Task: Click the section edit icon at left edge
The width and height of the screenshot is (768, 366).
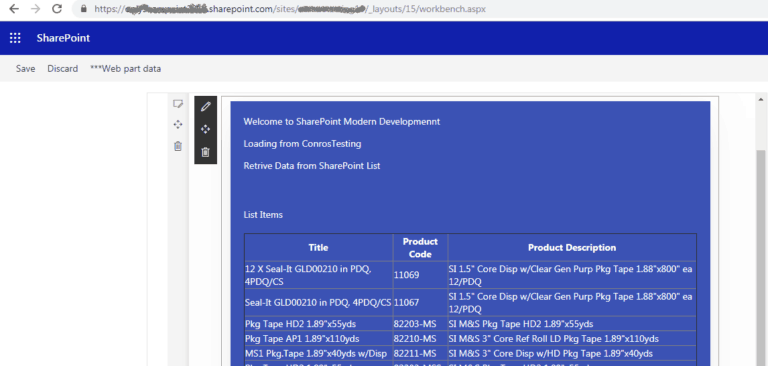Action: click(x=178, y=104)
